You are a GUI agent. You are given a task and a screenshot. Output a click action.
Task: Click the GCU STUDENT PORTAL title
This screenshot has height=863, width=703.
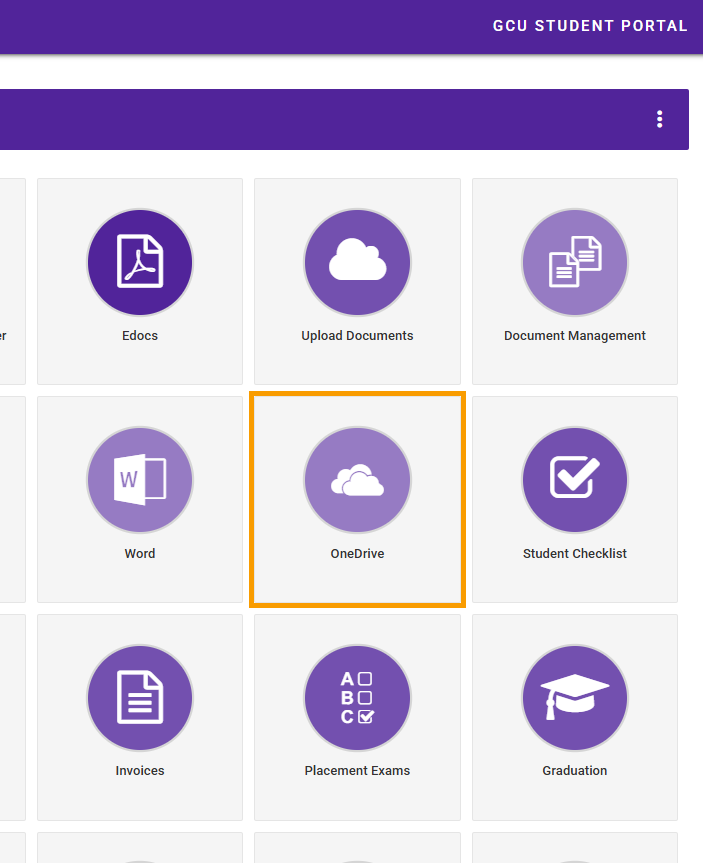[590, 26]
